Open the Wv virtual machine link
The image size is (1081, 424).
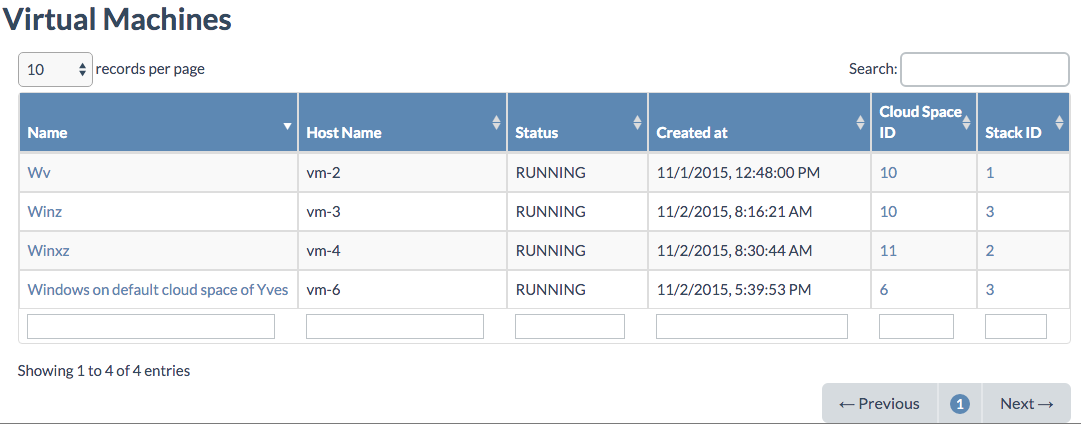coord(39,173)
